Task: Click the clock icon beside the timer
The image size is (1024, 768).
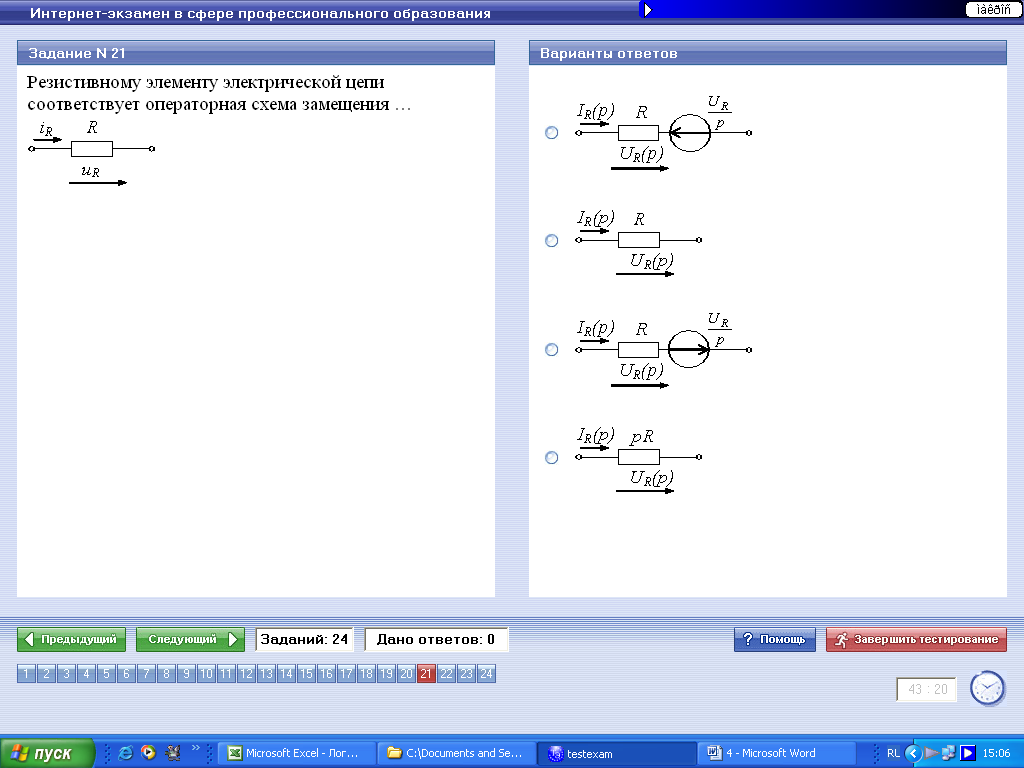Action: coord(987,688)
